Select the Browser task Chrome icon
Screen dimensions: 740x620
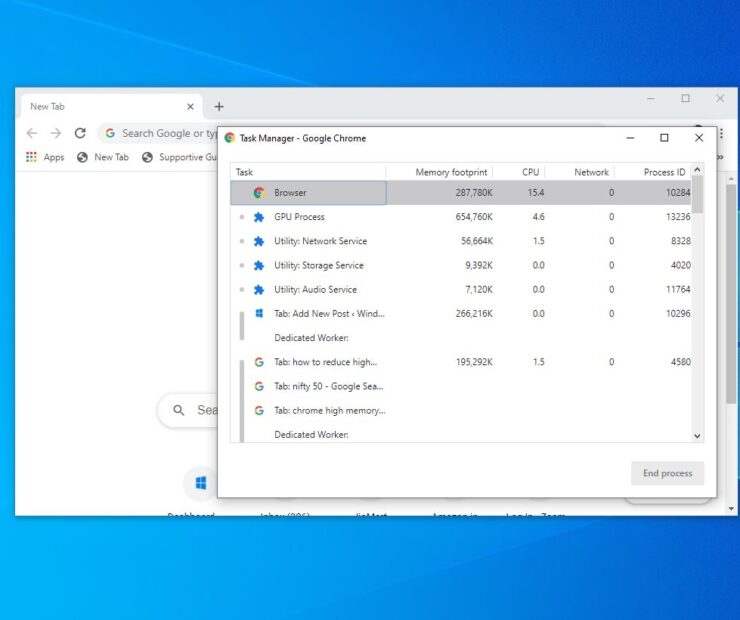click(259, 193)
